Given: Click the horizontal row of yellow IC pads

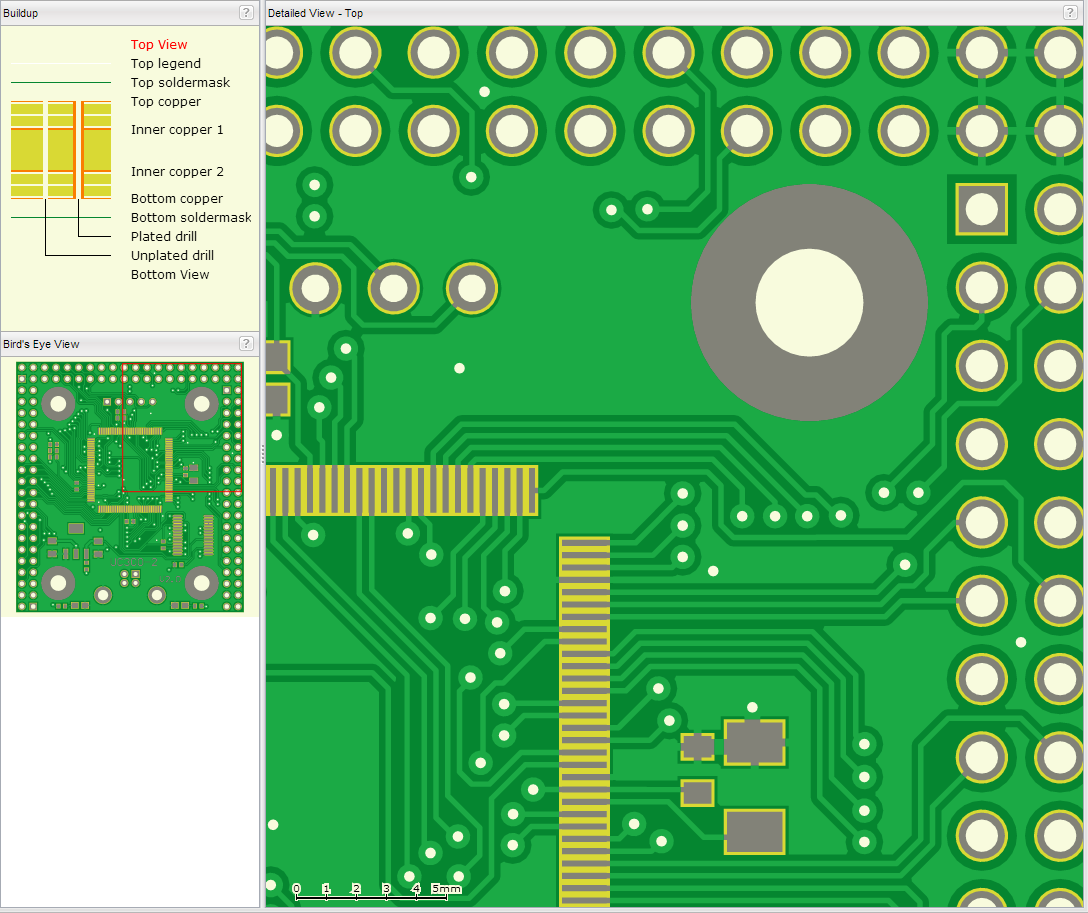Looking at the screenshot, I should (402, 490).
